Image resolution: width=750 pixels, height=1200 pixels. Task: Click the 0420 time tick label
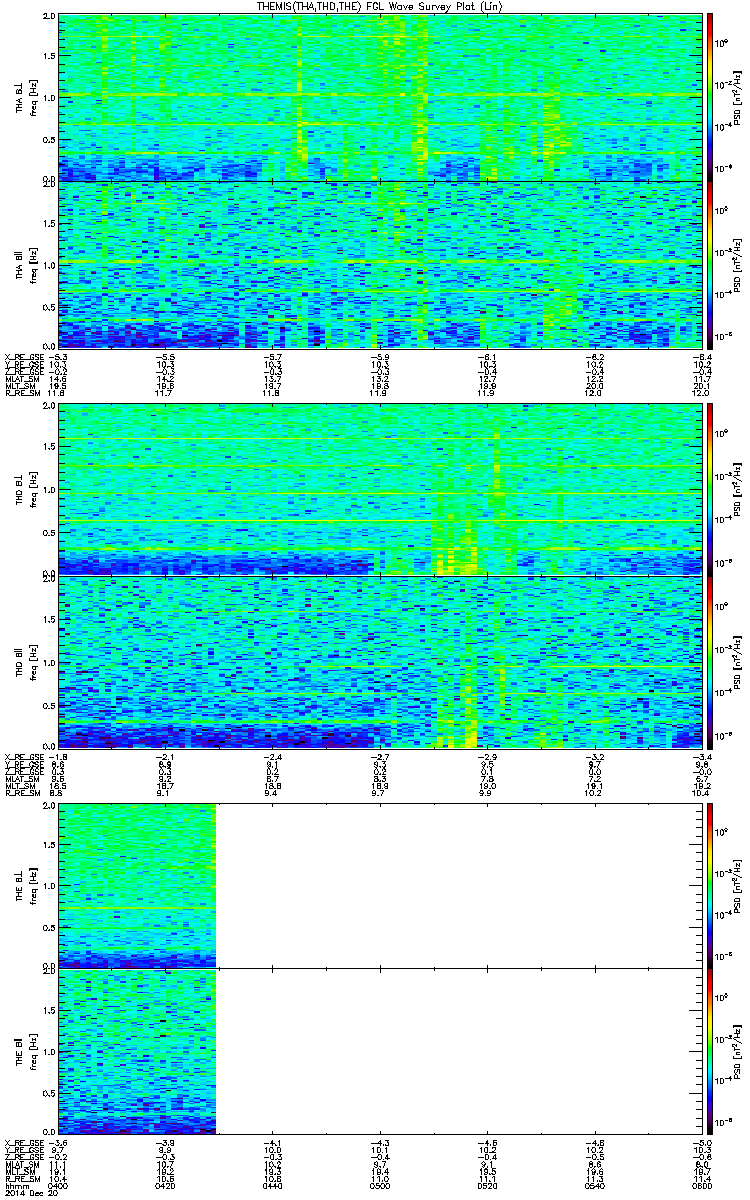click(x=165, y=1186)
